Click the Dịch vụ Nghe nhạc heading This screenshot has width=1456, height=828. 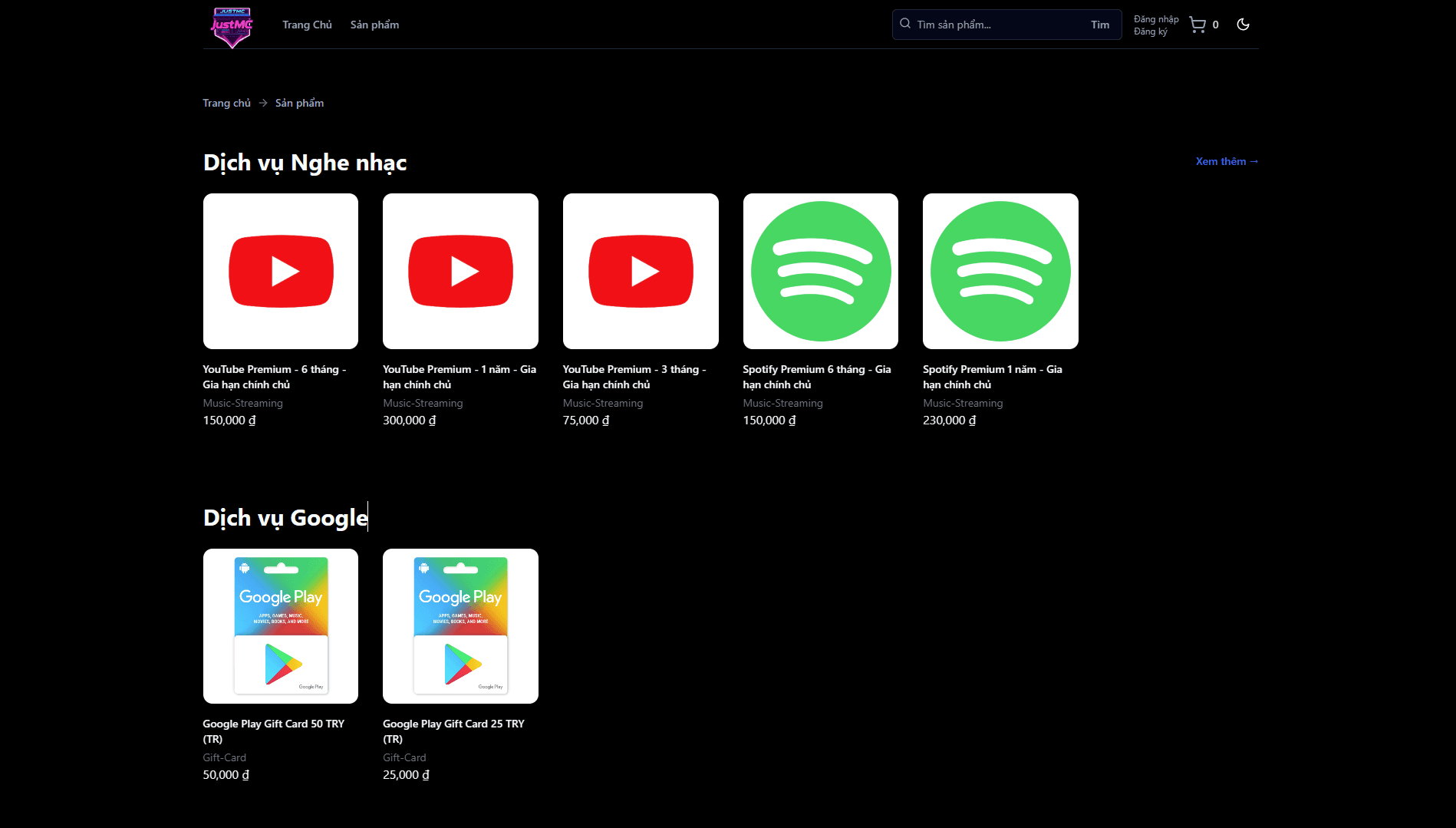tap(305, 163)
